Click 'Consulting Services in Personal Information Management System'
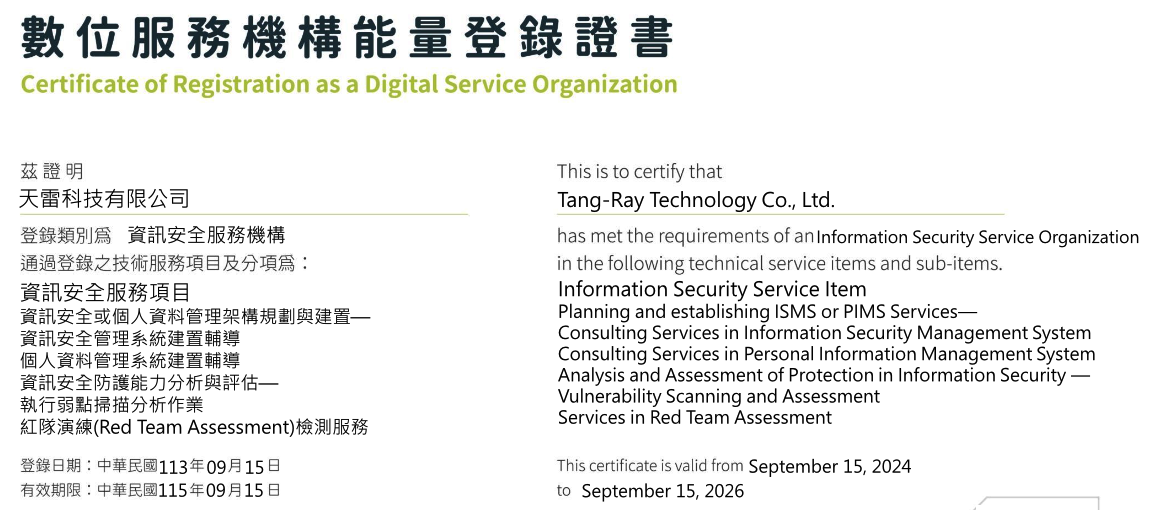The image size is (1149, 510). [827, 354]
